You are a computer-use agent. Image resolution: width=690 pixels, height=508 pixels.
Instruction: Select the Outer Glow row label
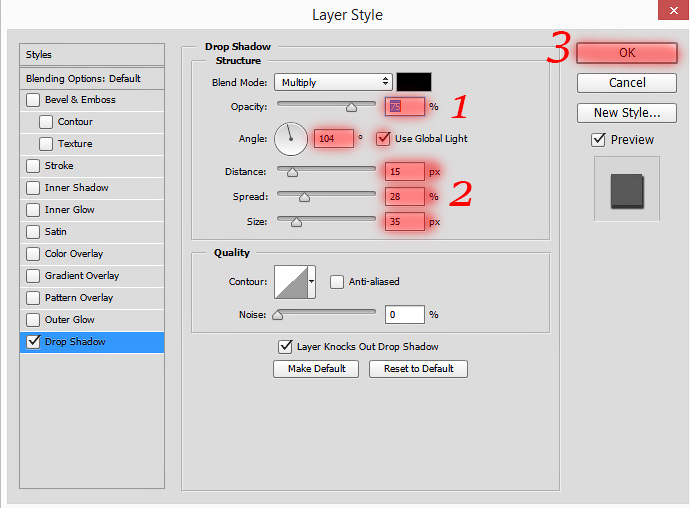point(70,320)
